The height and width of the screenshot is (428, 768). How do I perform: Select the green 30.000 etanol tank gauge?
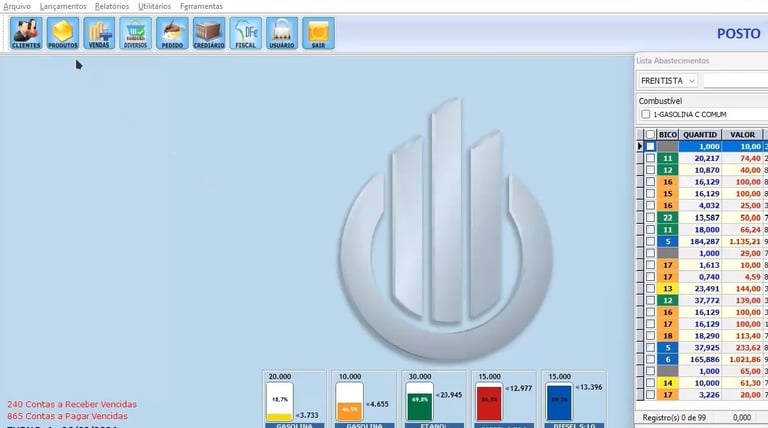click(419, 402)
